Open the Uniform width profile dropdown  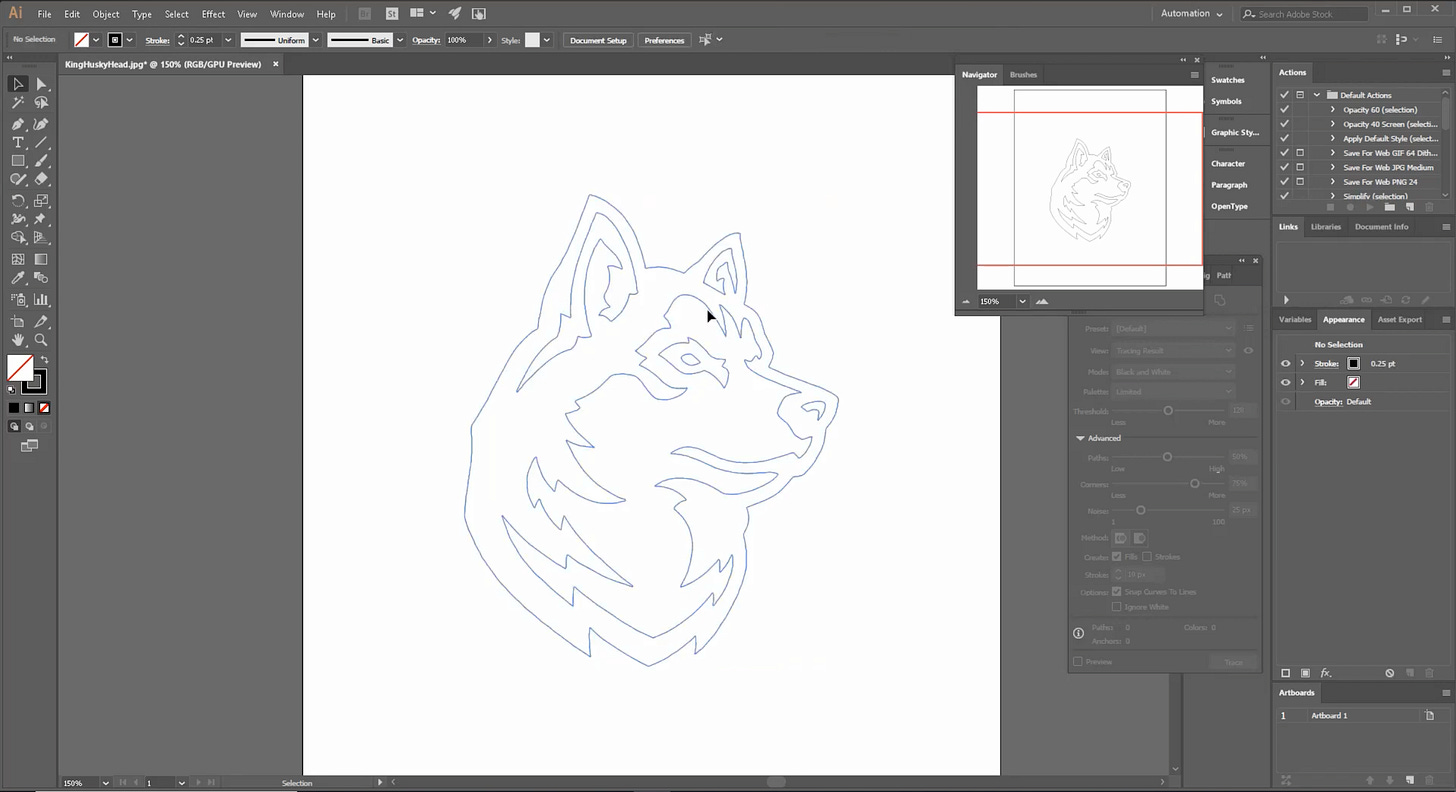click(x=315, y=40)
